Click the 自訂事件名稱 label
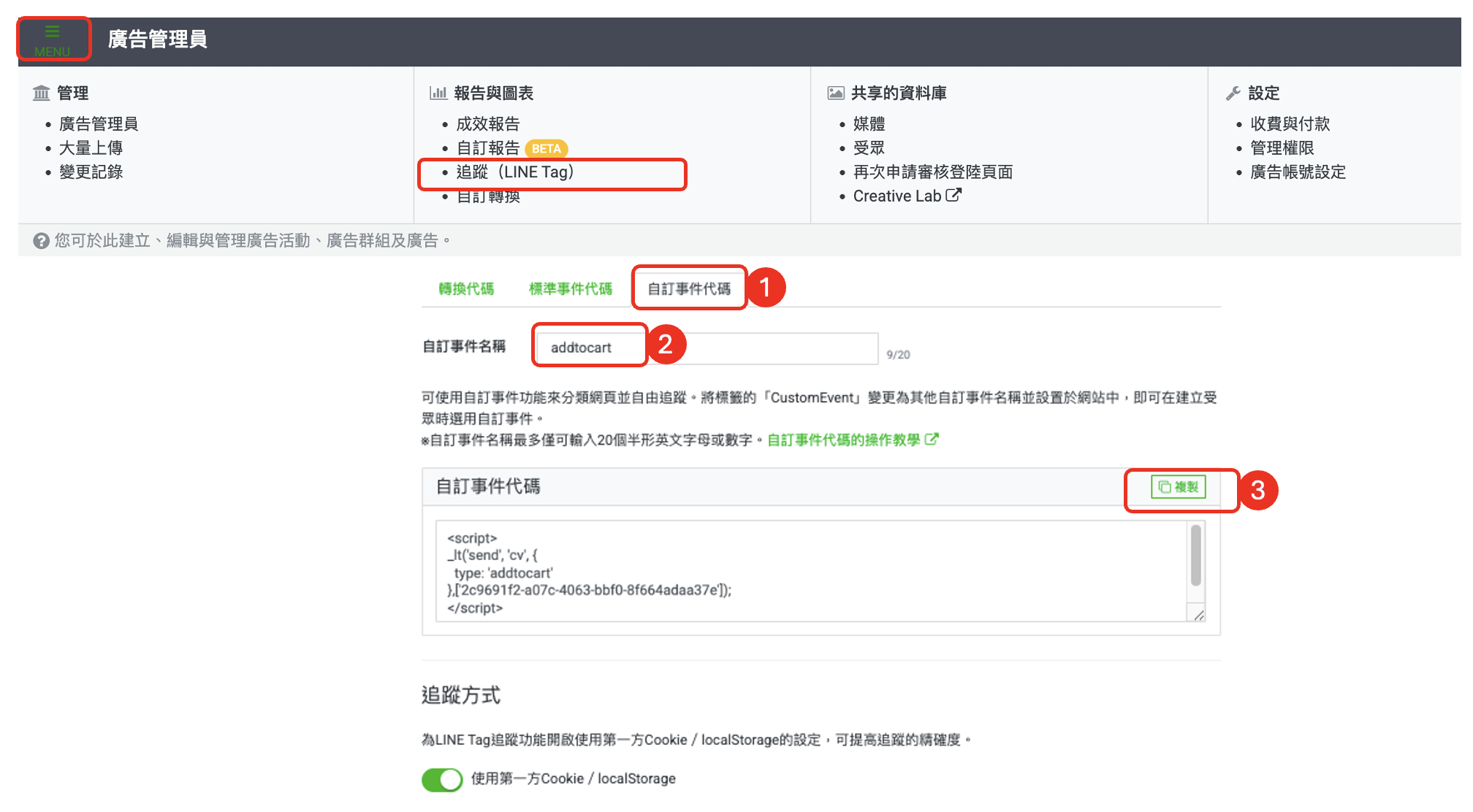Image resolution: width=1473 pixels, height=812 pixels. coord(464,346)
